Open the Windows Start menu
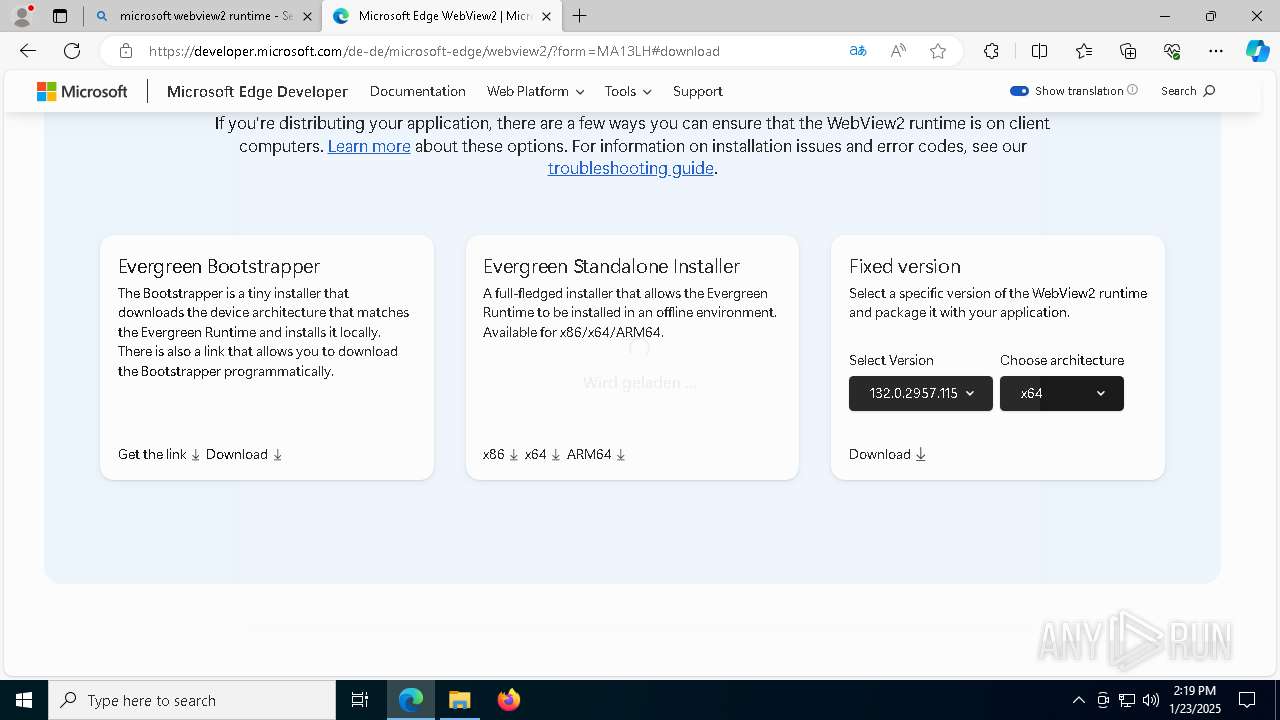 (24, 700)
